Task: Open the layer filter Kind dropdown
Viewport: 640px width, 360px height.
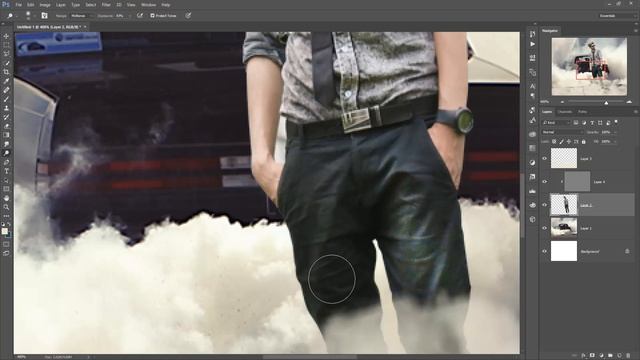Action: click(556, 122)
